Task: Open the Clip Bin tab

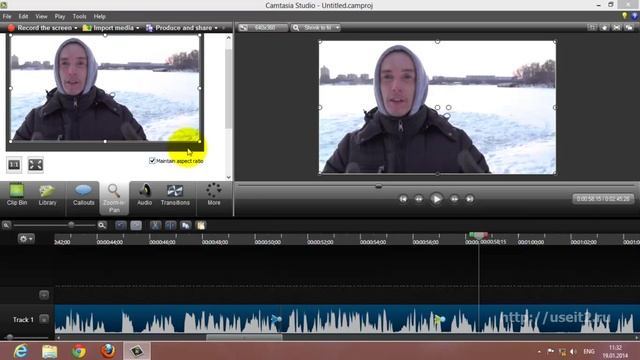Action: [17, 195]
